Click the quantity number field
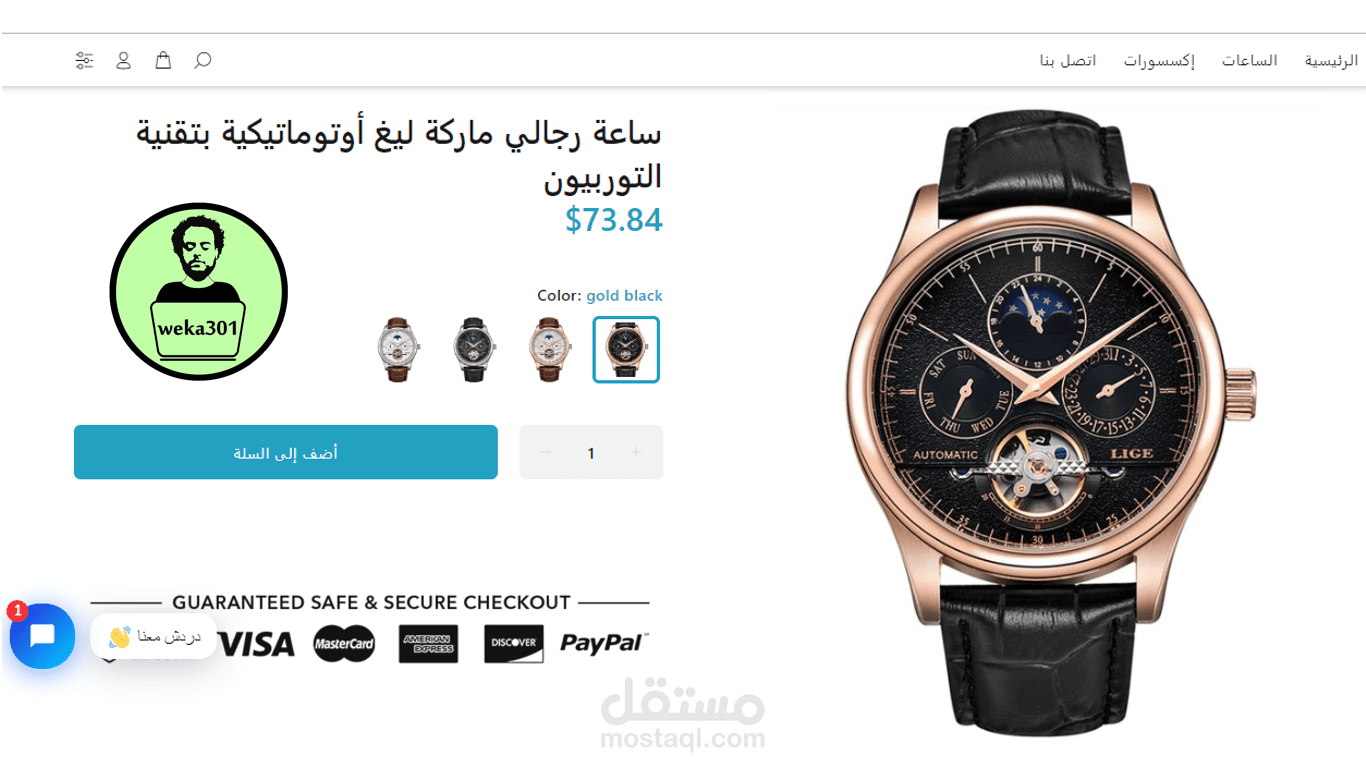 point(591,453)
